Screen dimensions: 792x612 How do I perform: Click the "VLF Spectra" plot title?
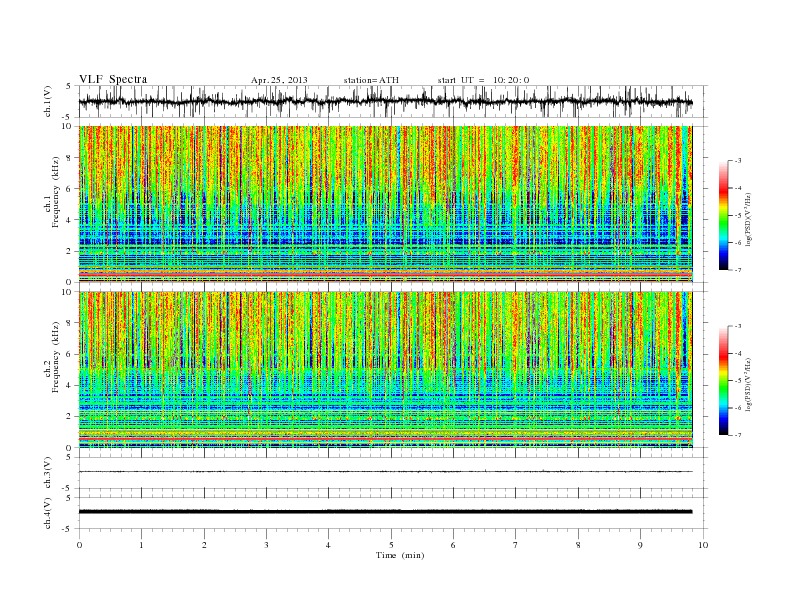coord(113,79)
